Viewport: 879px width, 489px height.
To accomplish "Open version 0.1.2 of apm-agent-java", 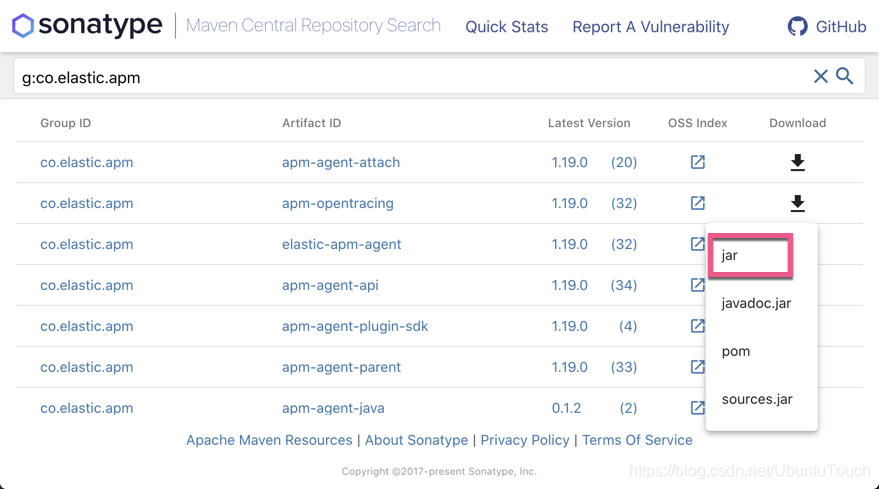I will point(566,408).
